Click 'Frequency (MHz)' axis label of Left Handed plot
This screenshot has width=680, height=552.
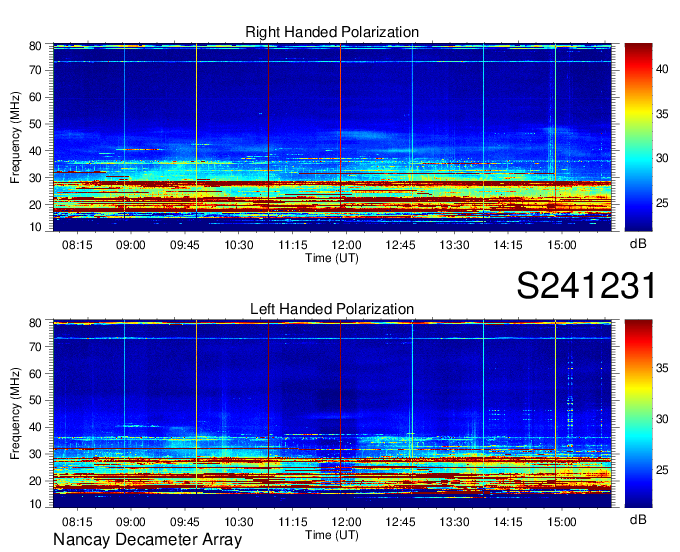[15, 414]
